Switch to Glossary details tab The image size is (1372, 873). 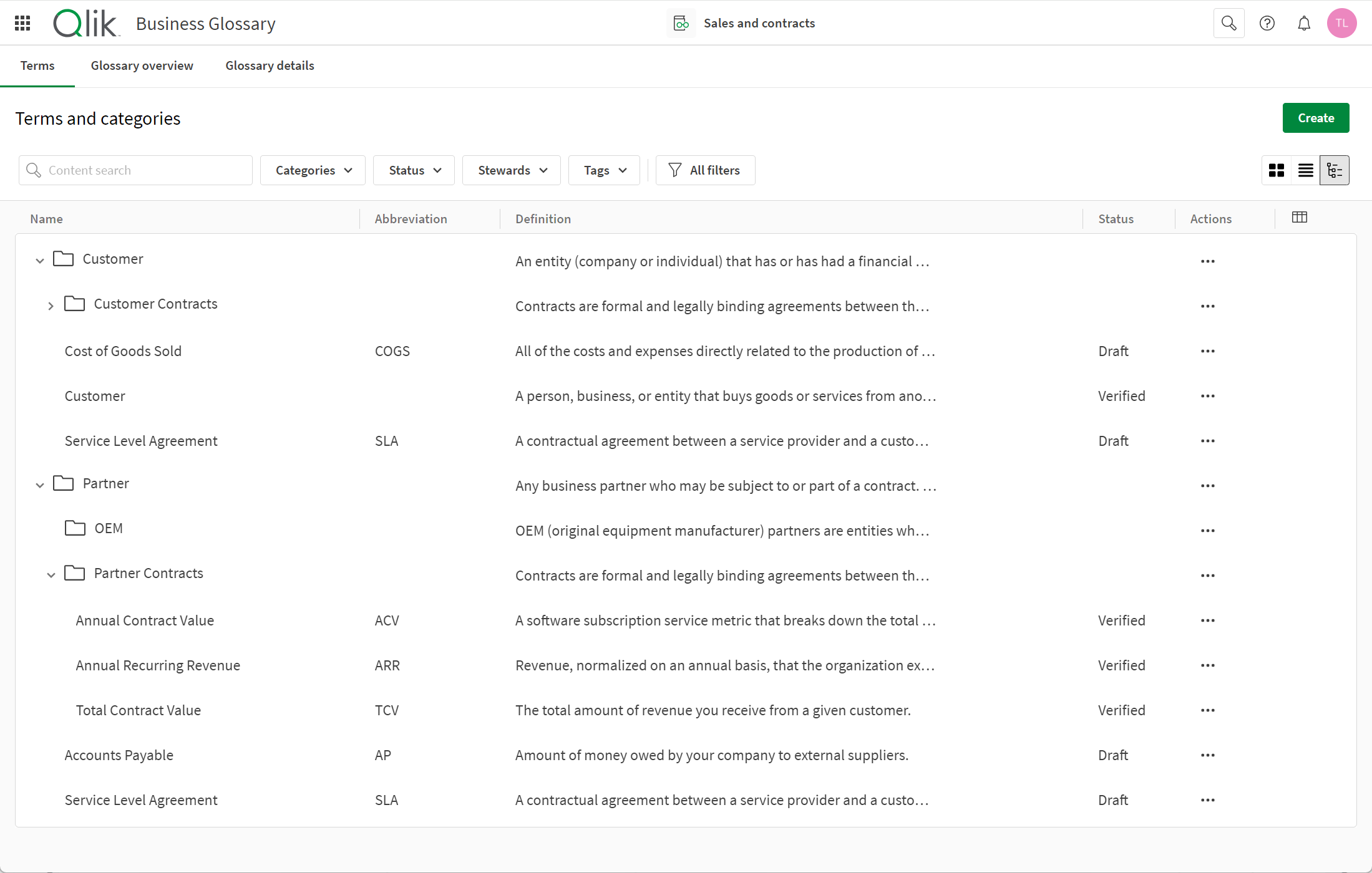270,65
